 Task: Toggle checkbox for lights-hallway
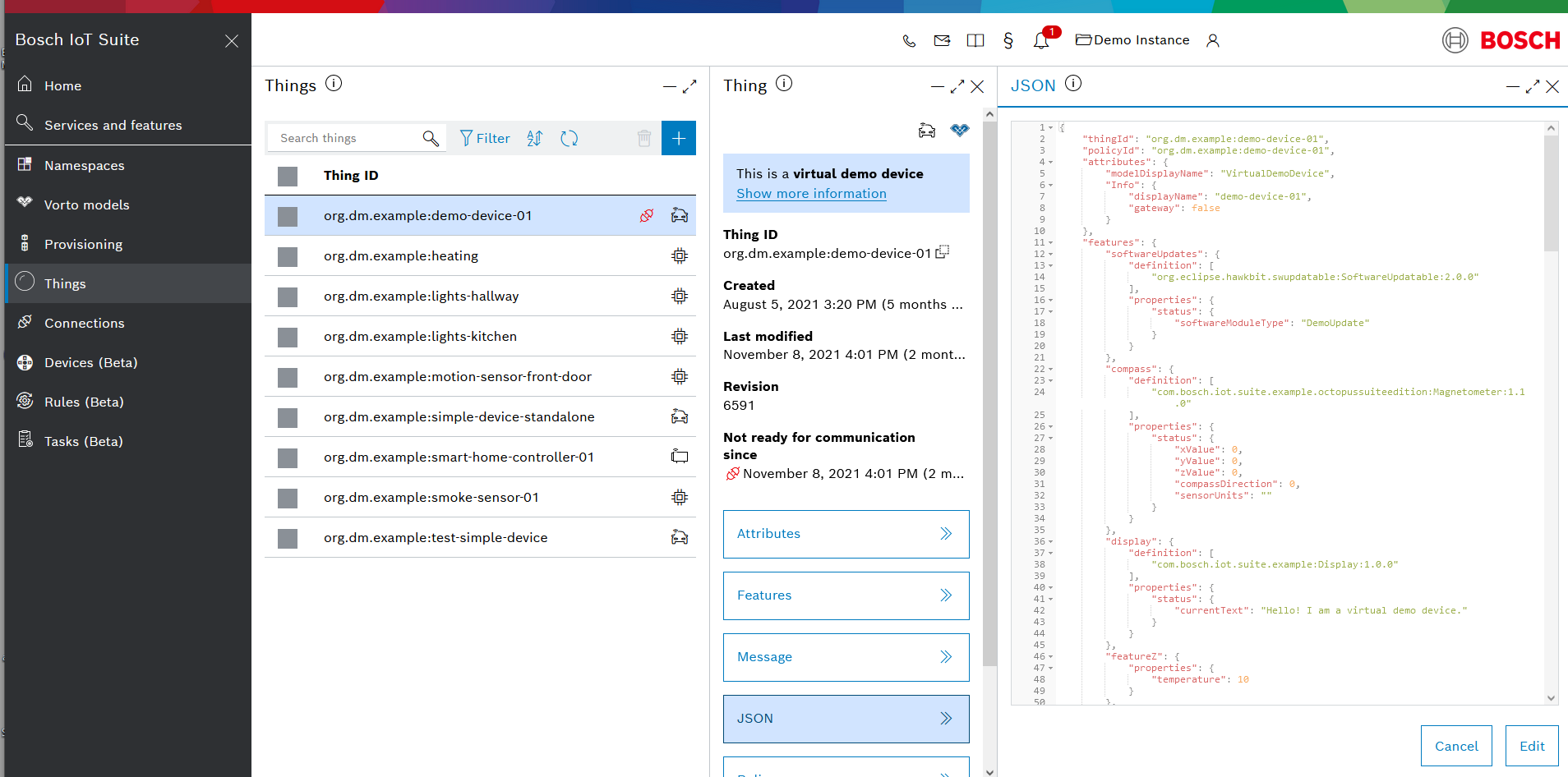288,297
